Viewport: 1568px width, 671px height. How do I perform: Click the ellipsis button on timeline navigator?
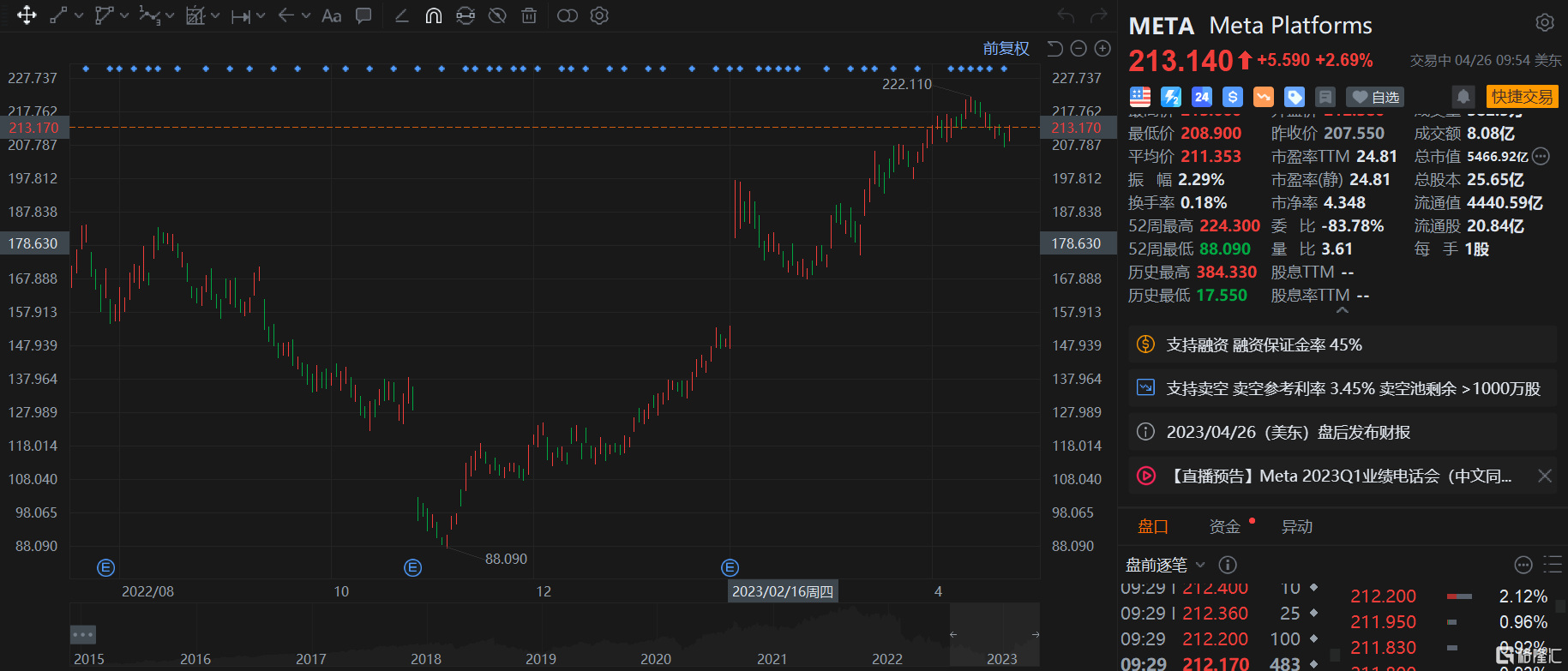pyautogui.click(x=83, y=635)
